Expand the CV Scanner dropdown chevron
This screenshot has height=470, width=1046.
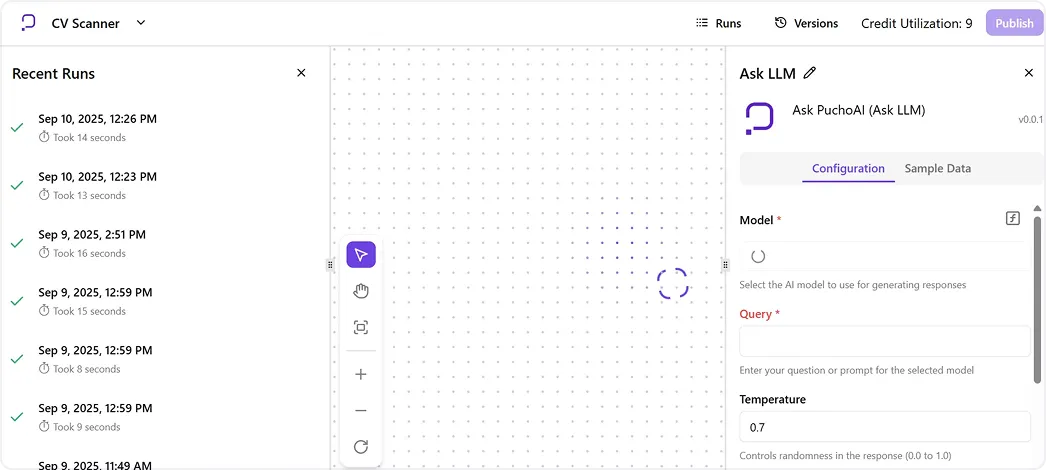point(141,23)
